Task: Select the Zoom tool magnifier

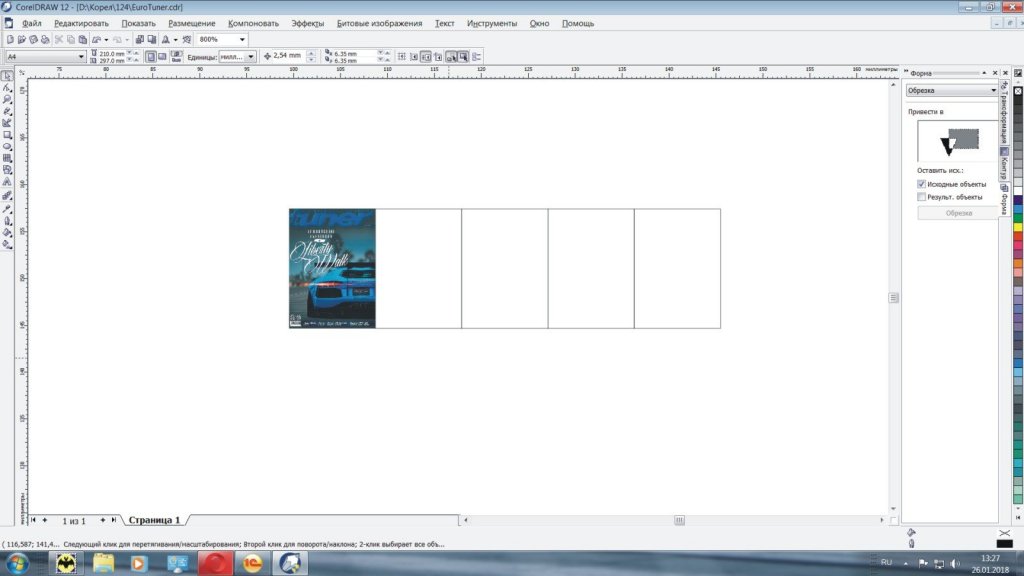Action: 7,100
